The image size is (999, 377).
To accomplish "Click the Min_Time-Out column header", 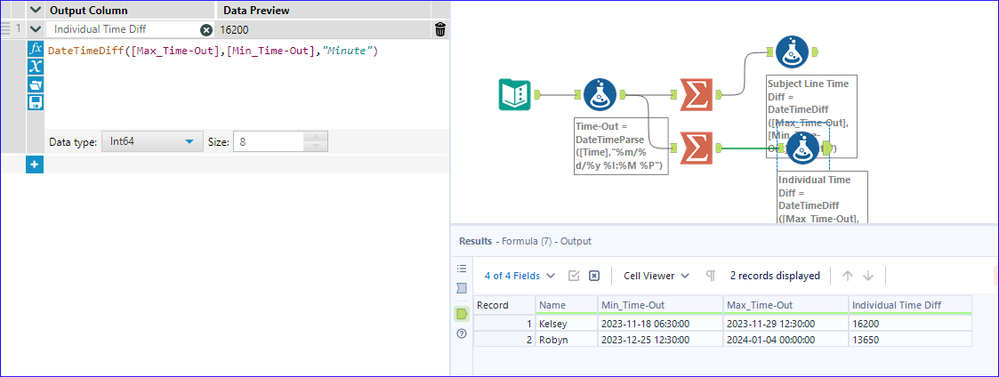I will point(659,305).
